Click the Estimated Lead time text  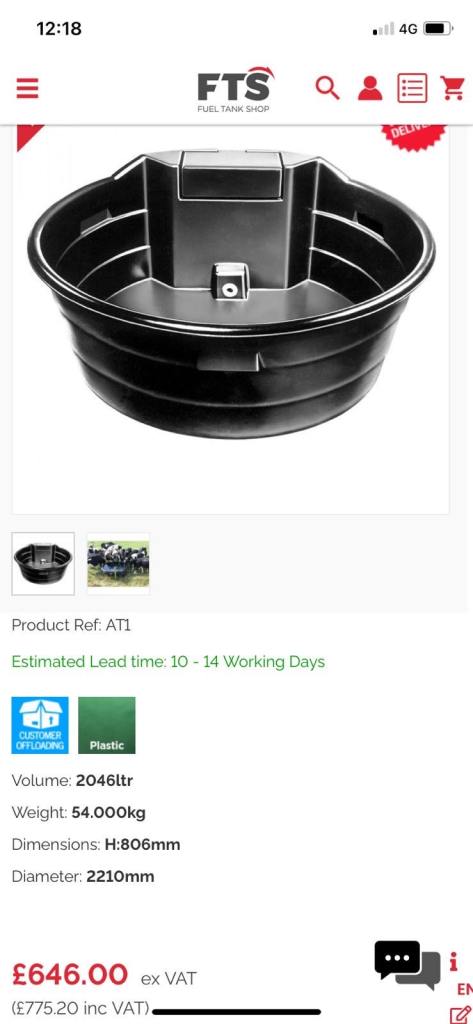pyautogui.click(x=168, y=662)
